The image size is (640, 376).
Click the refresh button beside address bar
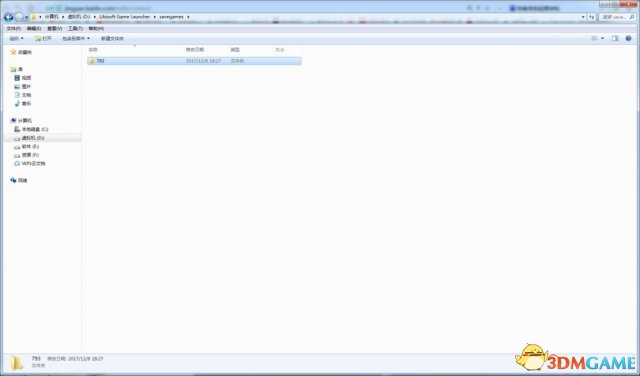(592, 17)
